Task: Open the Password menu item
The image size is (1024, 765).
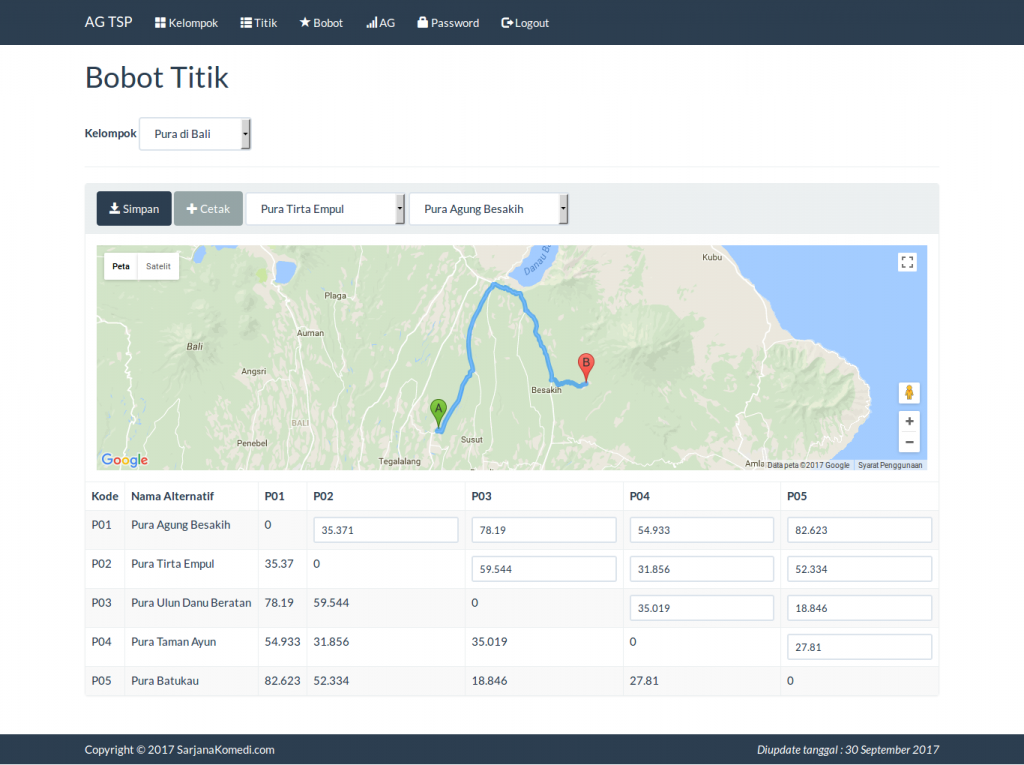Action: point(448,22)
